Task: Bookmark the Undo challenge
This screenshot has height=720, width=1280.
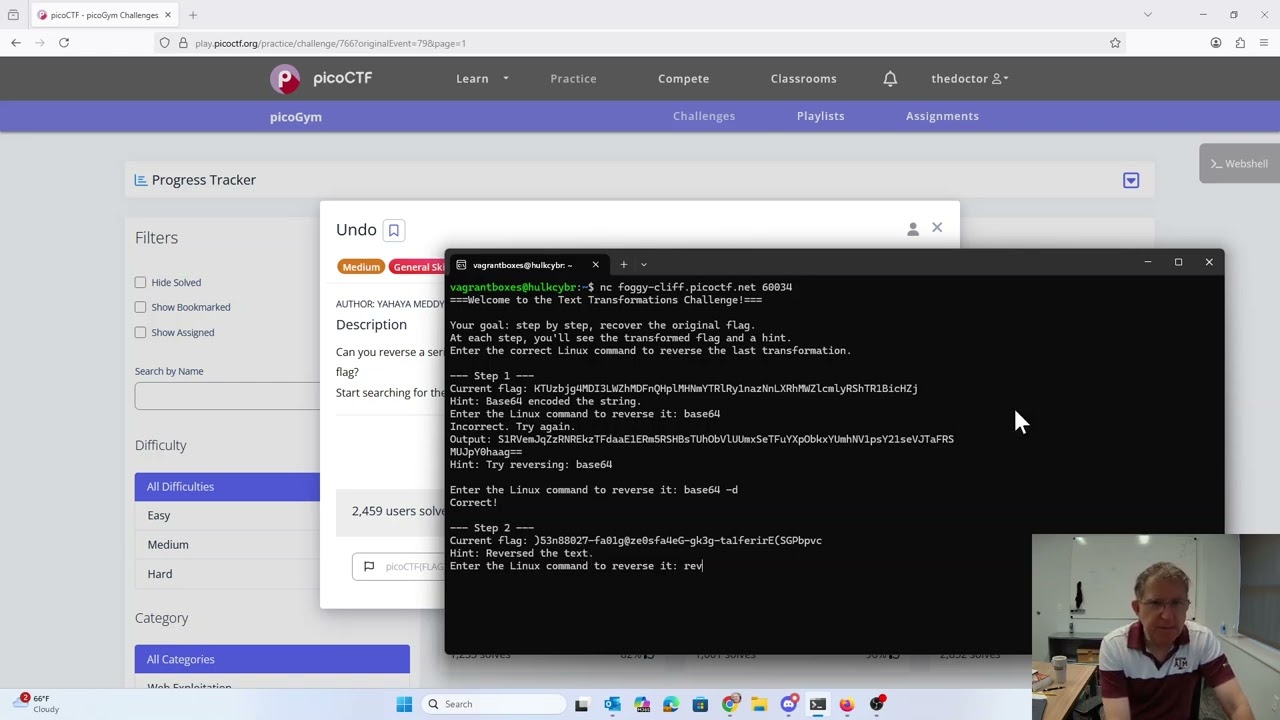Action: (394, 230)
